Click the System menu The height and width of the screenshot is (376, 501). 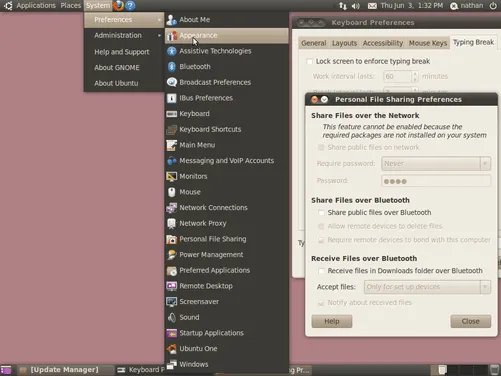(x=98, y=6)
